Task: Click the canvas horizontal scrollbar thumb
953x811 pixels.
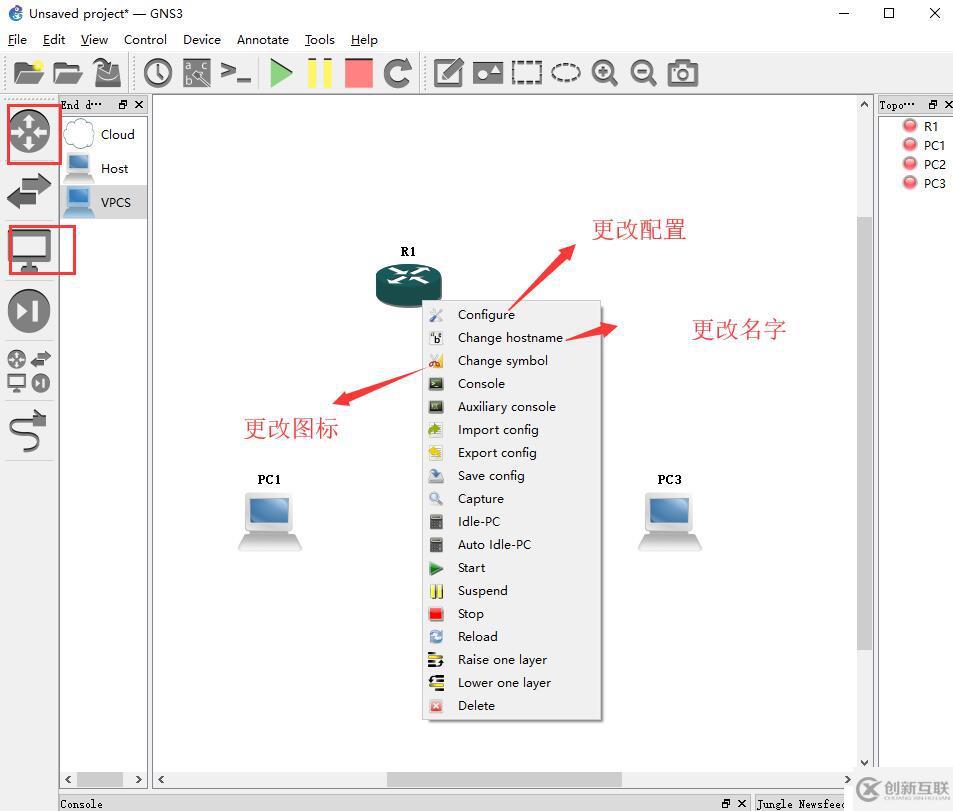Action: (x=504, y=779)
